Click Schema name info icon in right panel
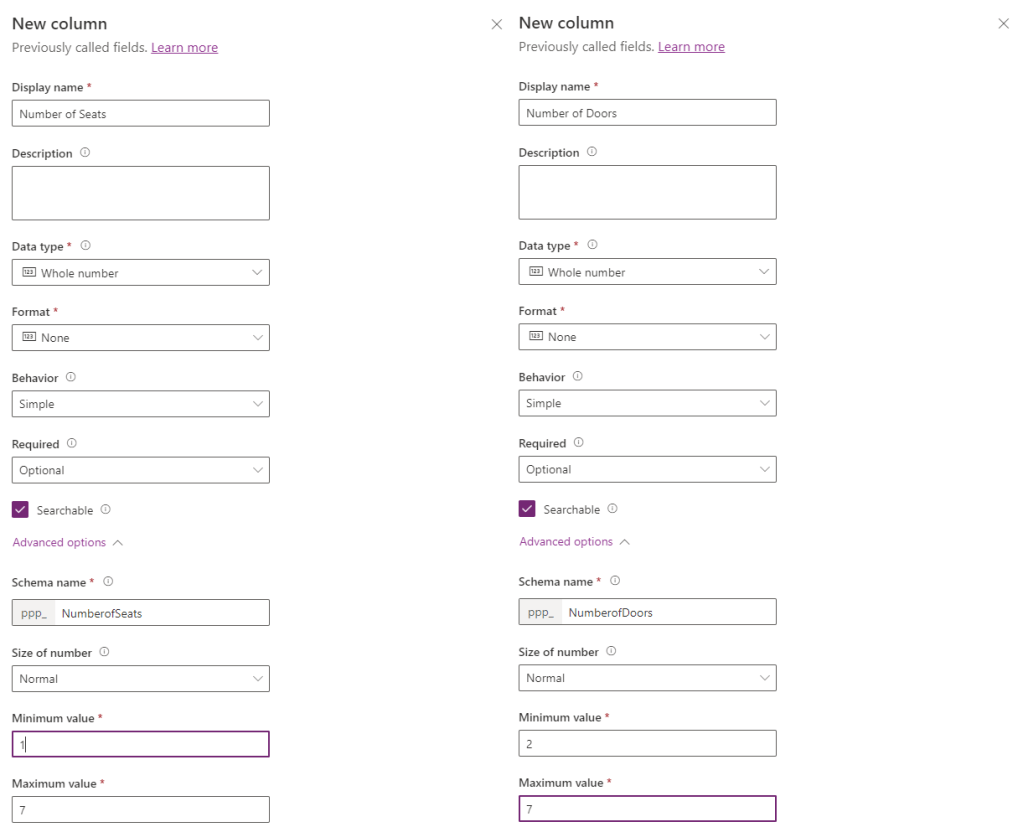Screen dimensions: 1023x827 pos(615,581)
